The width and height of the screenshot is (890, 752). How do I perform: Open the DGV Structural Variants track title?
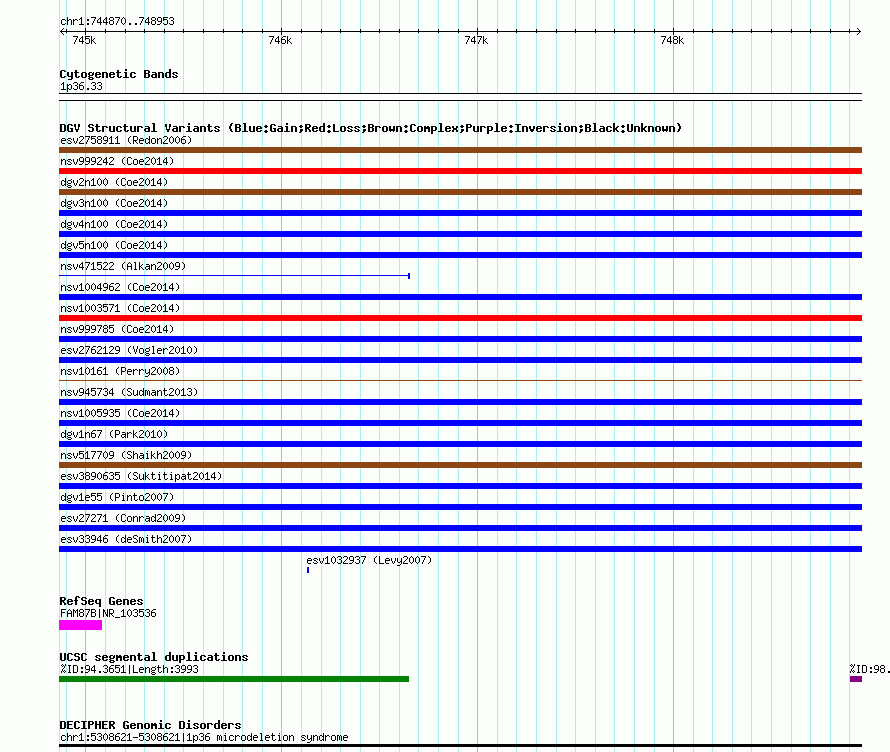(371, 128)
